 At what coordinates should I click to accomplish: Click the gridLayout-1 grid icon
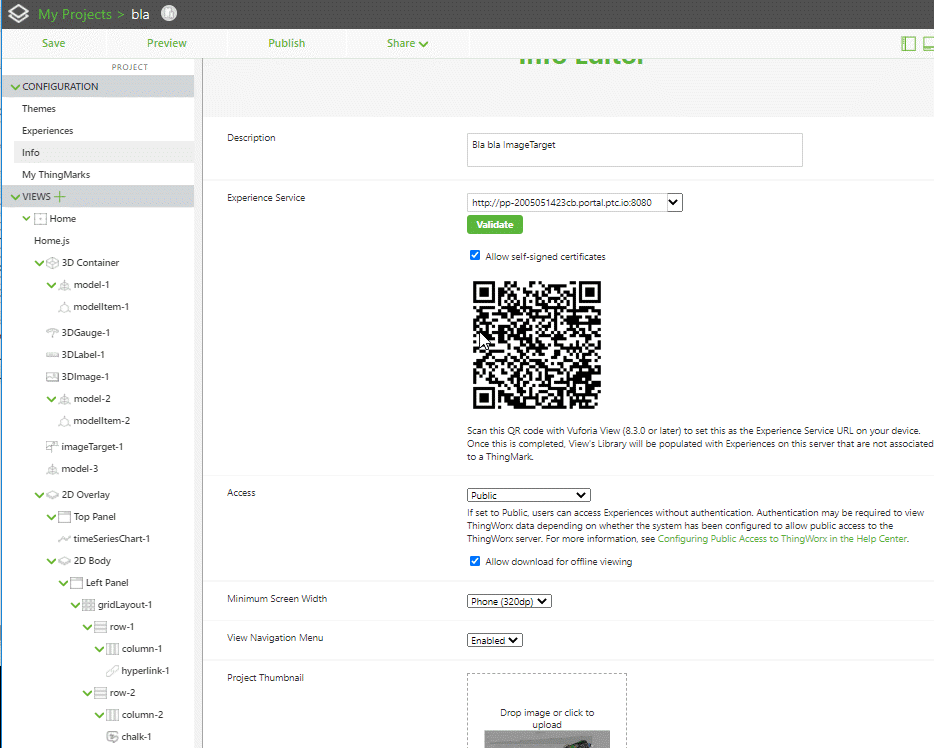(88, 605)
